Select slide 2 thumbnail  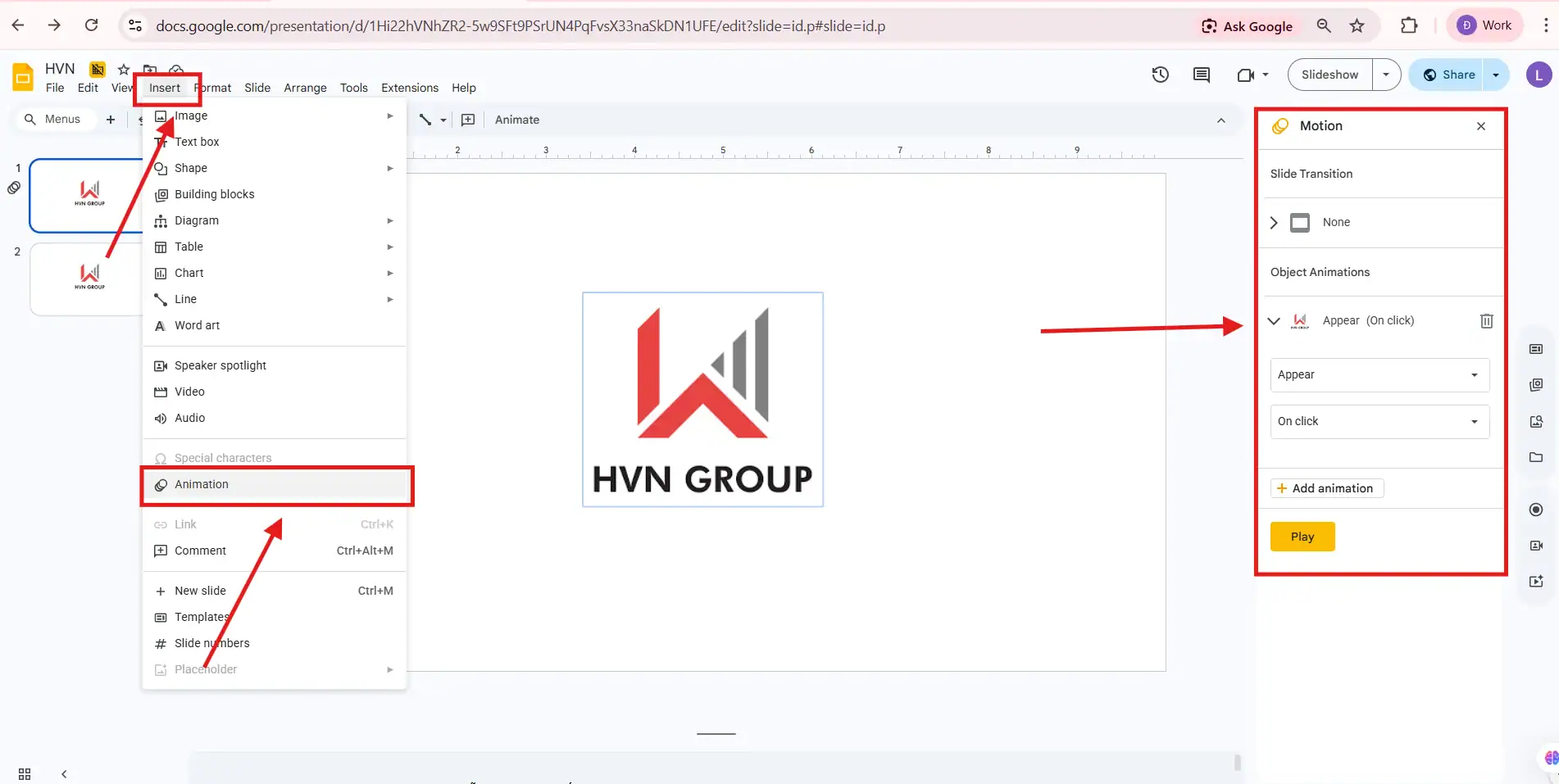tap(85, 279)
